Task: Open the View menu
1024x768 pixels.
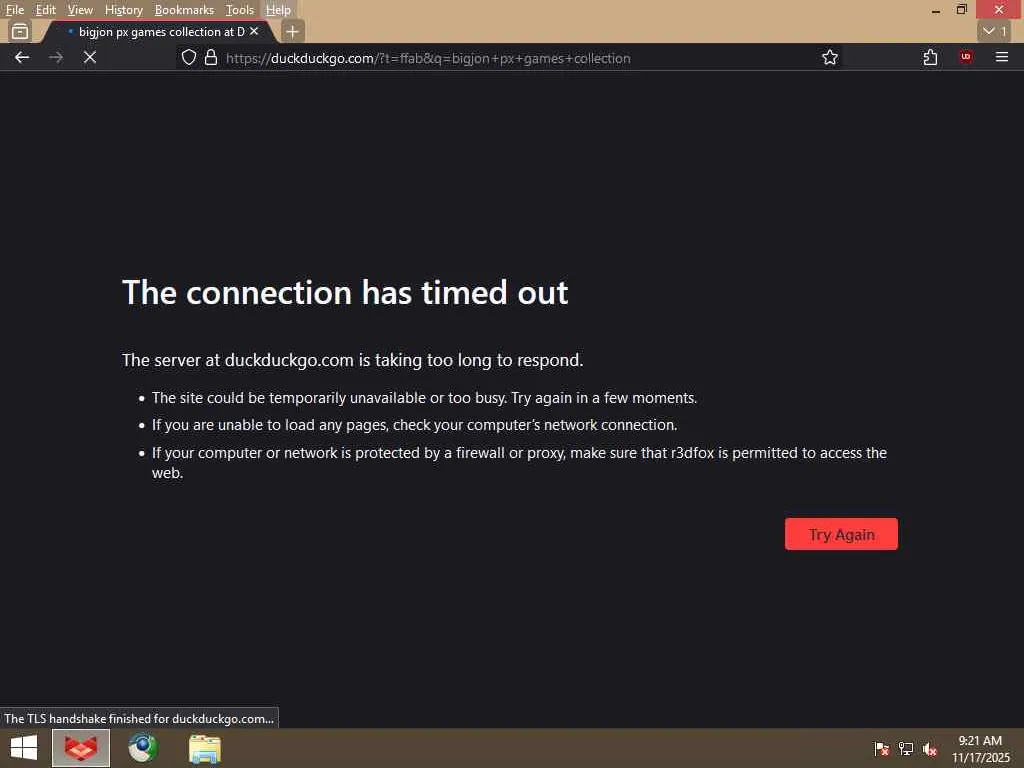Action: click(80, 10)
